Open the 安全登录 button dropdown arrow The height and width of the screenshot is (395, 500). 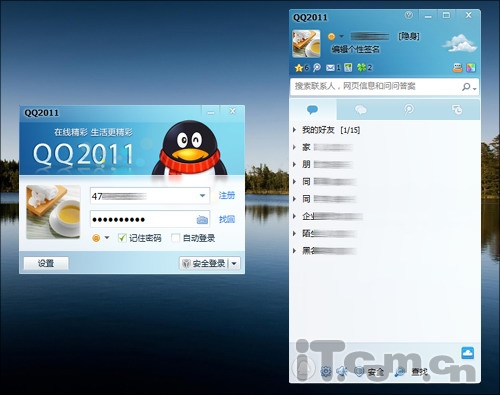(234, 263)
